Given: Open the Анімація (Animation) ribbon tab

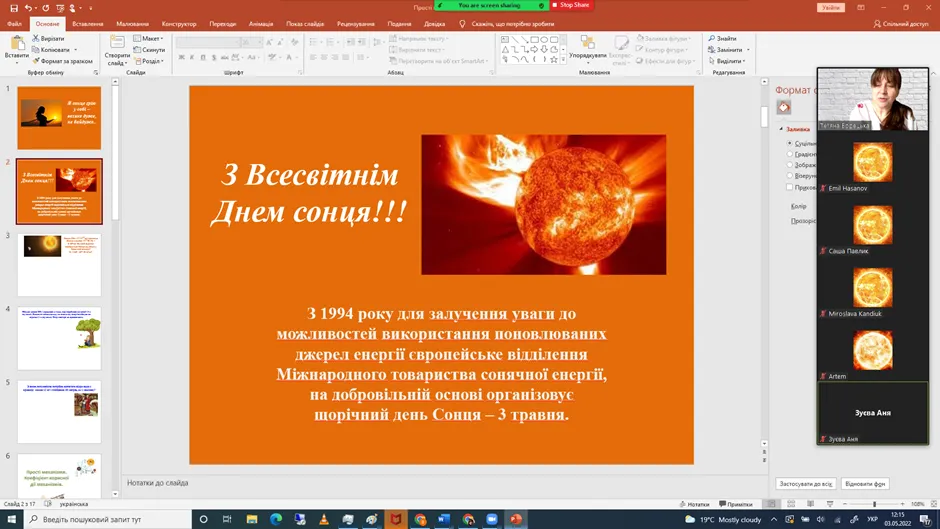Looking at the screenshot, I should 260,23.
